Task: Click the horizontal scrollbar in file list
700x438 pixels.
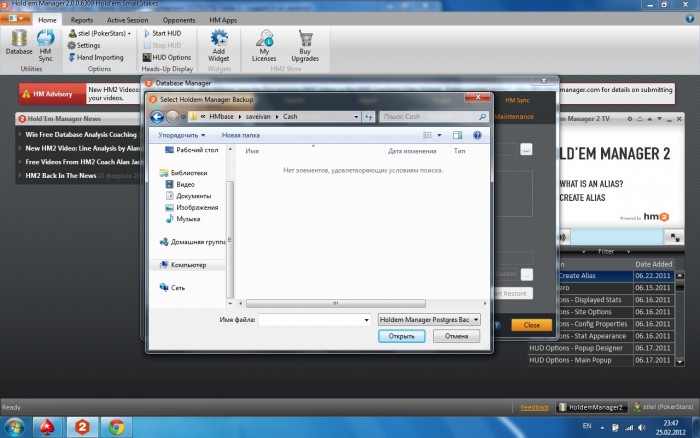Action: click(x=336, y=303)
